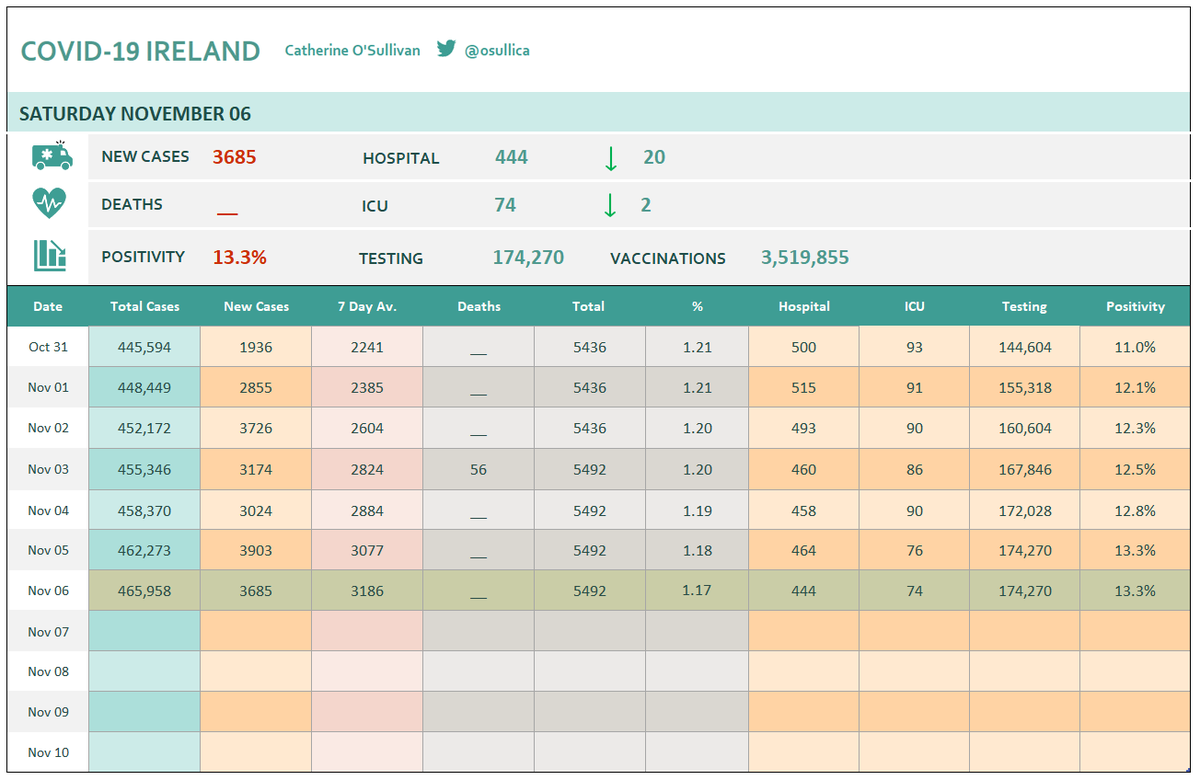The width and height of the screenshot is (1200, 780).
Task: Select the author name Catherine O'Sullivan
Action: [352, 50]
